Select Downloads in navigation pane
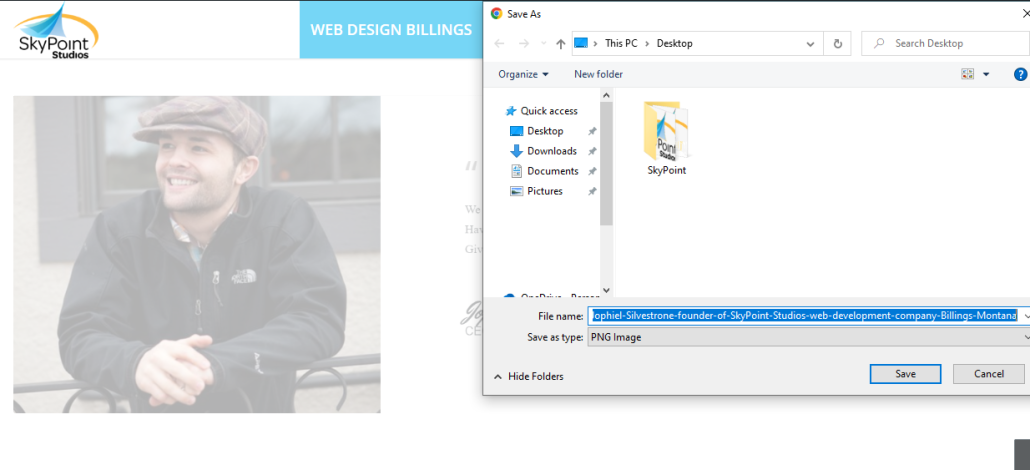Image resolution: width=1030 pixels, height=470 pixels. click(544, 151)
